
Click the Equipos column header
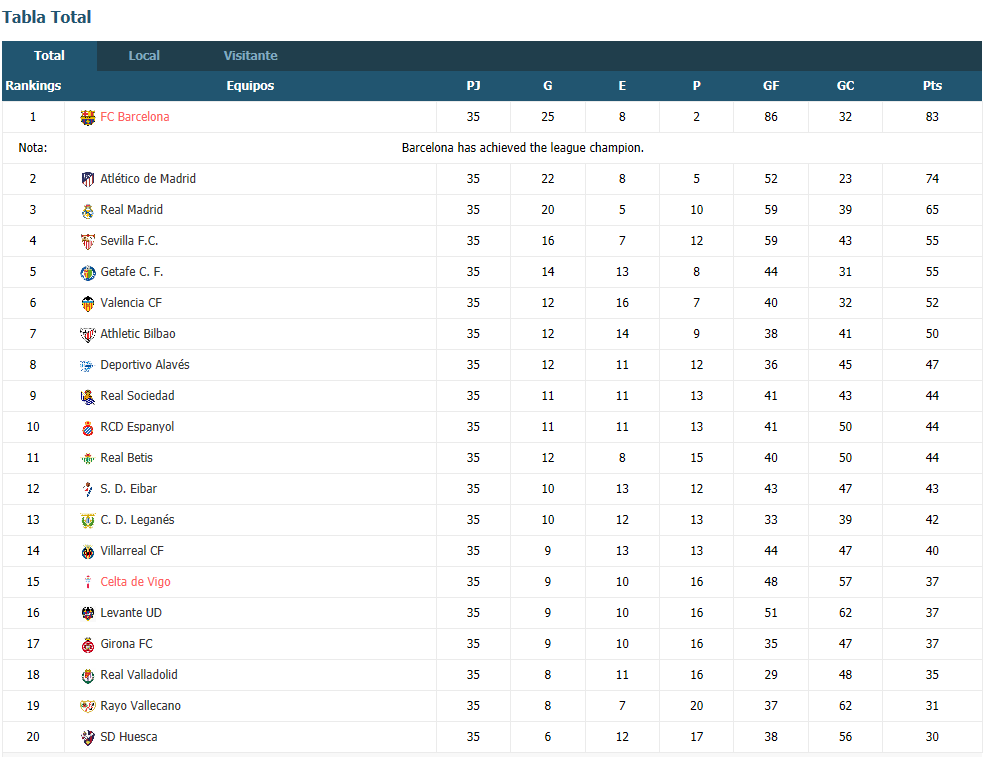coord(250,85)
